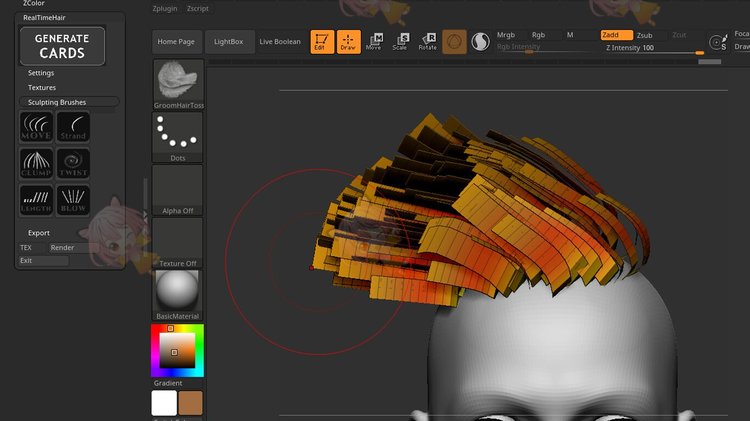The width and height of the screenshot is (750, 421).
Task: Toggle Mrgb paint mode
Action: click(x=506, y=35)
